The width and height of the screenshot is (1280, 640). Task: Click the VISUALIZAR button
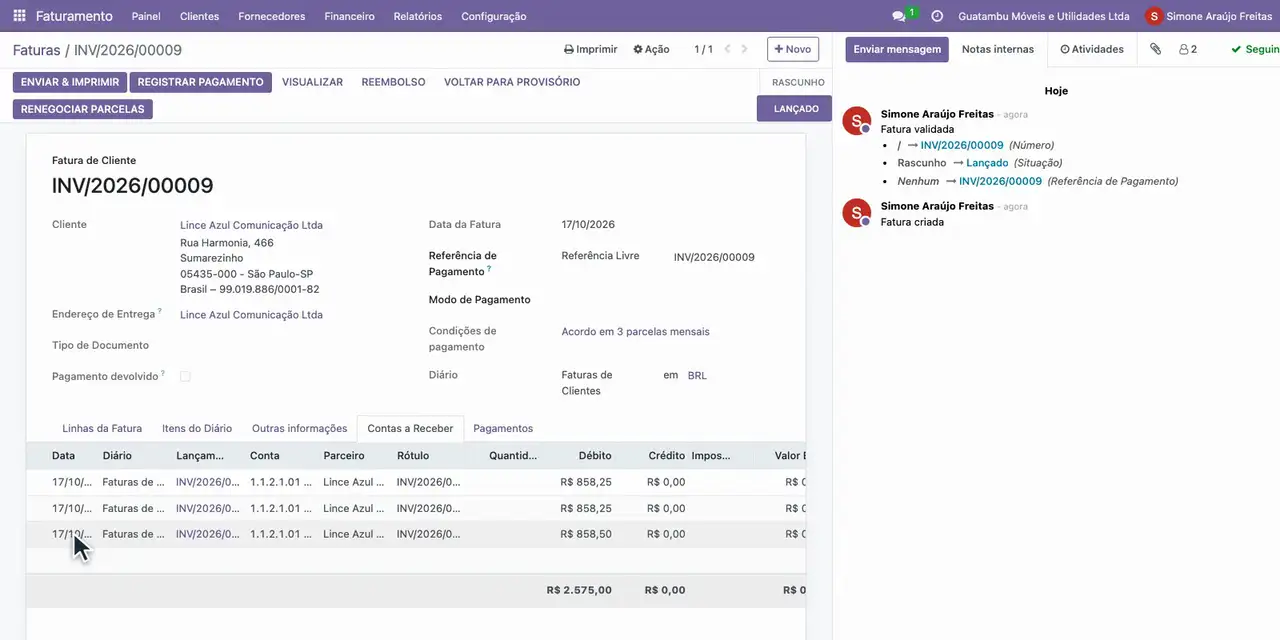(x=312, y=82)
